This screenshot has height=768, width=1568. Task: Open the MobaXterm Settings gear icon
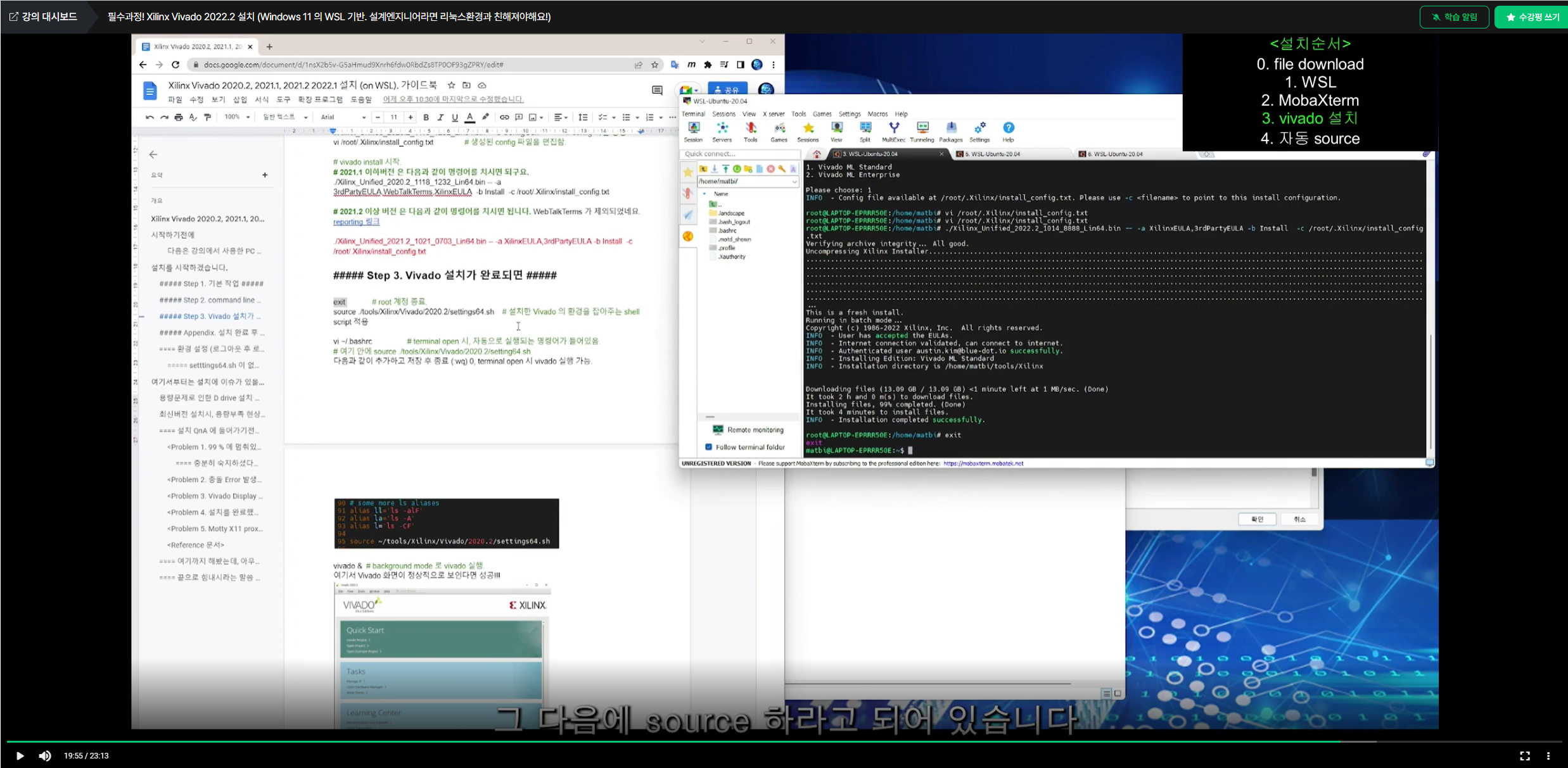(x=979, y=132)
